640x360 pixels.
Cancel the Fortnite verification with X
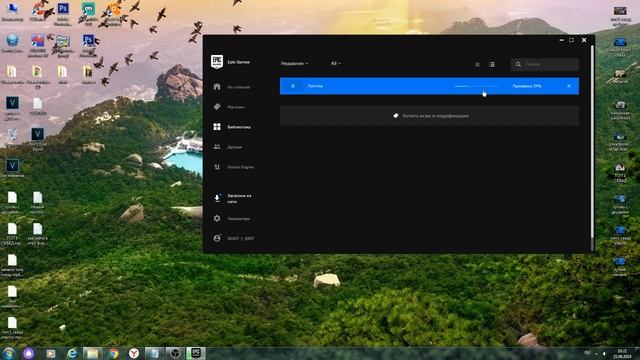point(569,86)
